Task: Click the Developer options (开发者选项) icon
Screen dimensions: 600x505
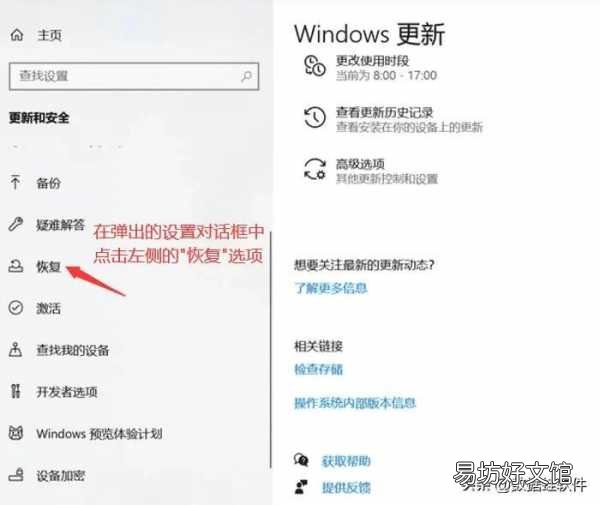Action: 15,391
